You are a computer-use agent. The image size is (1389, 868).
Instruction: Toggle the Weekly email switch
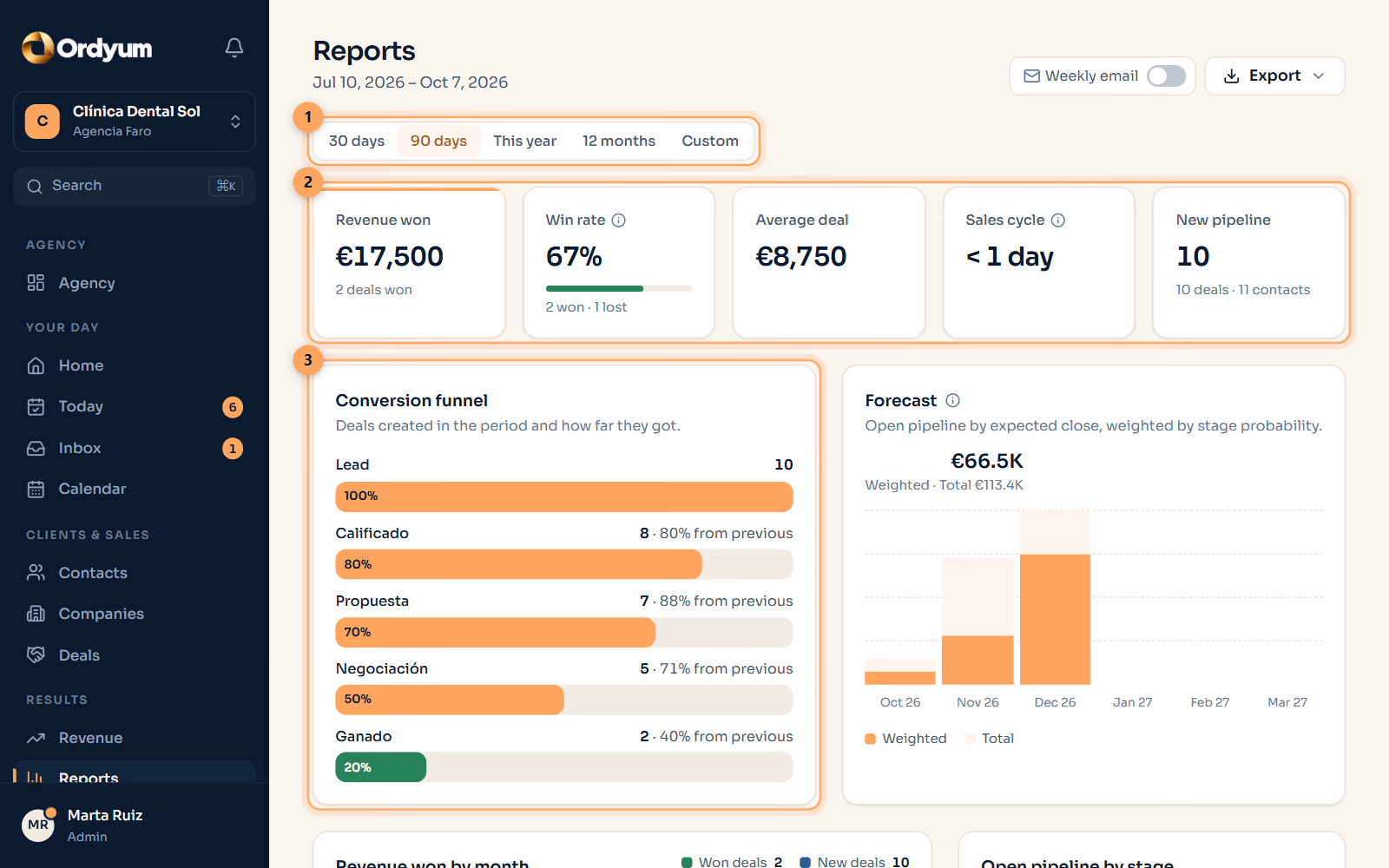tap(1166, 76)
